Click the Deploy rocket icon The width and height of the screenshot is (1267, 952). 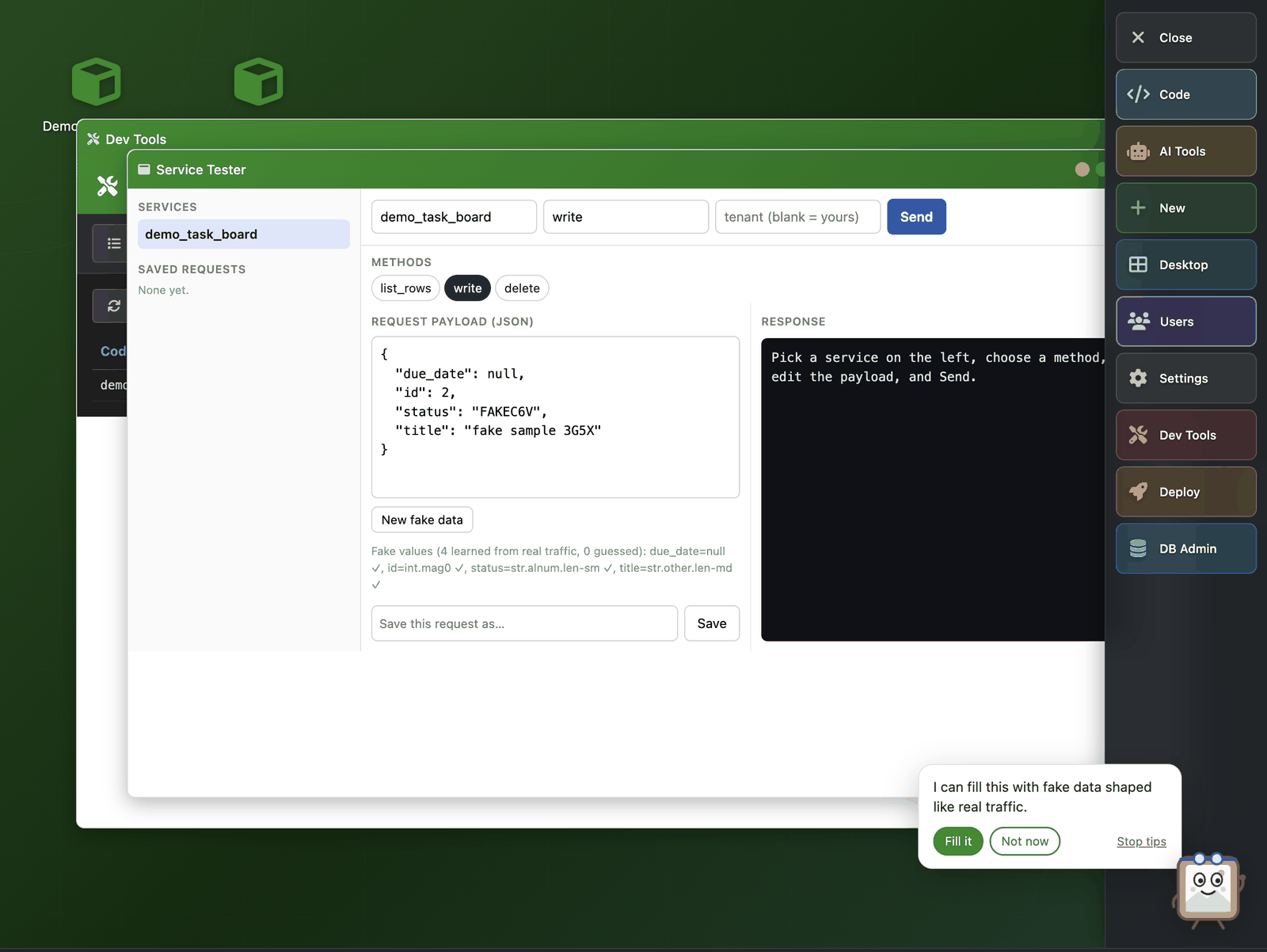click(x=1138, y=492)
